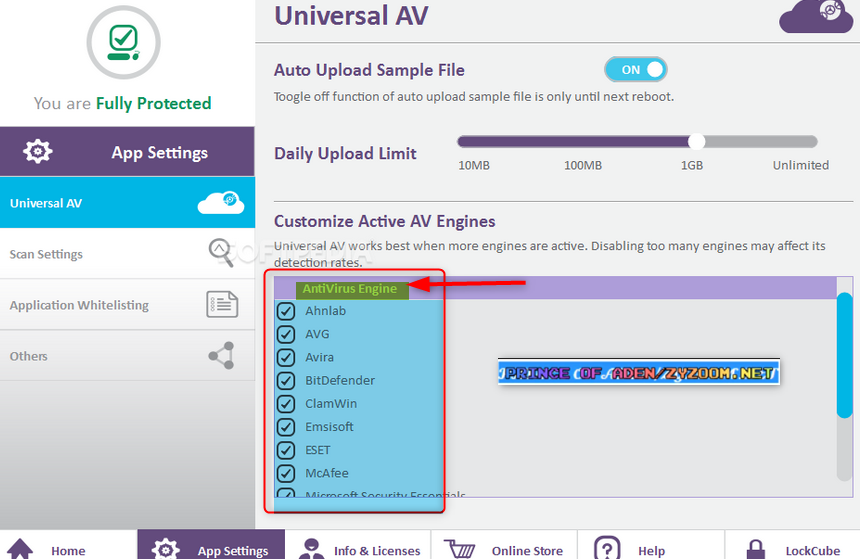Go to Home in the bottom bar
The image size is (860, 559).
point(68,545)
